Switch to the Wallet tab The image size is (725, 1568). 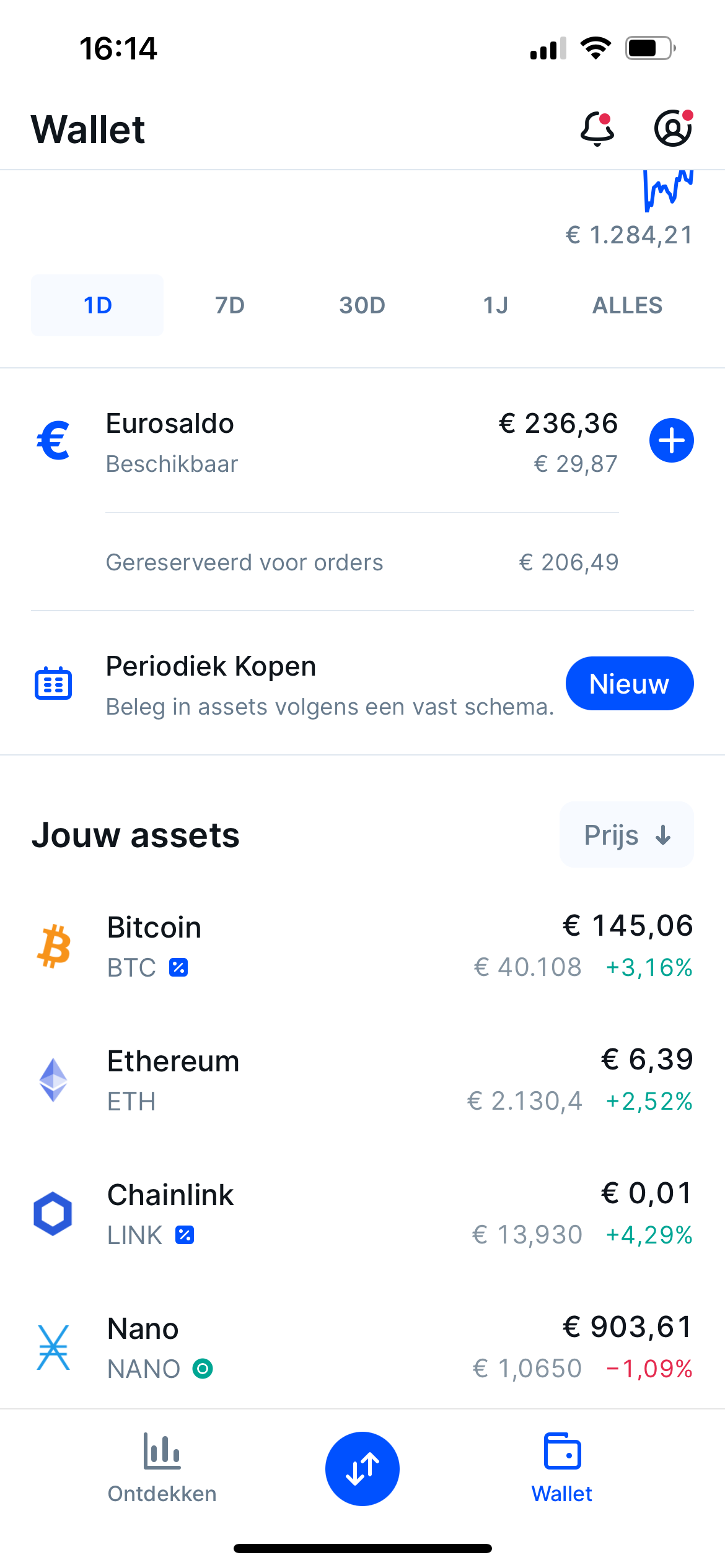point(562,1468)
